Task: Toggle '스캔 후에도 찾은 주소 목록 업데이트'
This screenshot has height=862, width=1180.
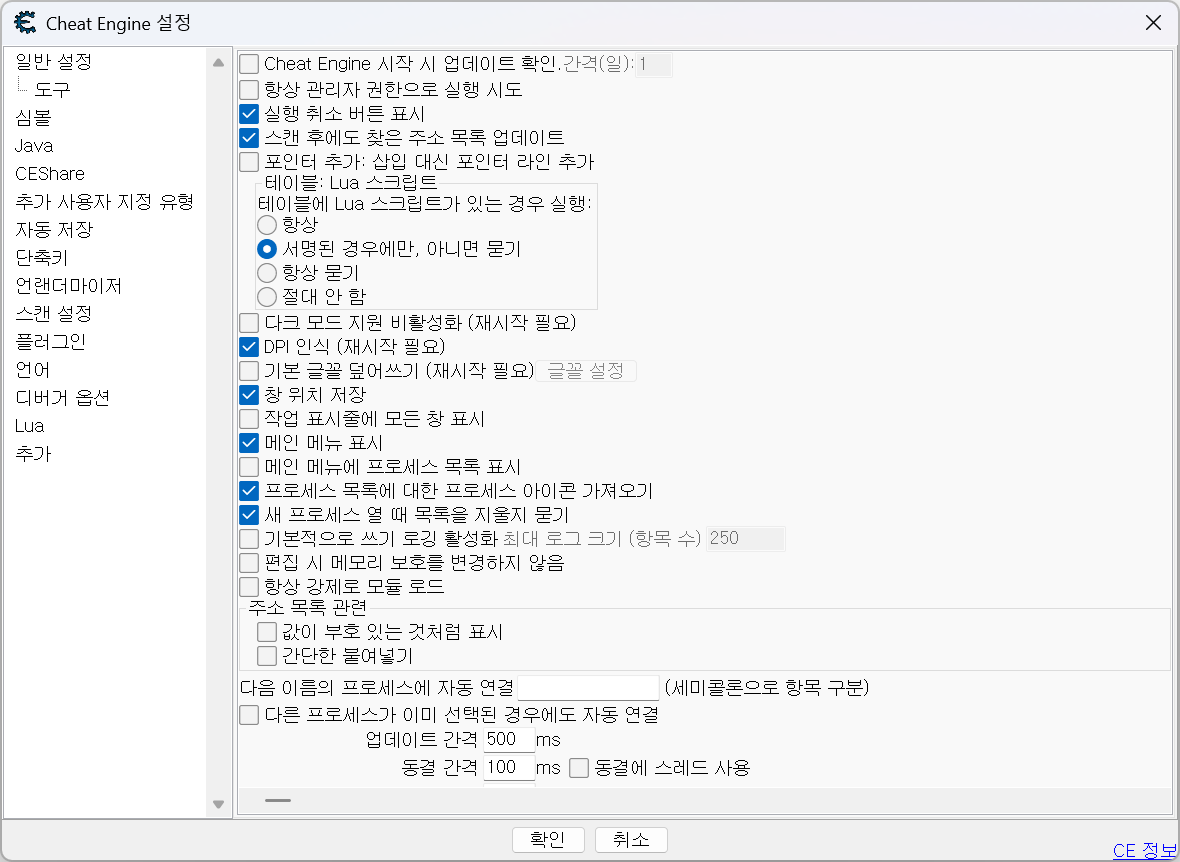Action: (249, 138)
